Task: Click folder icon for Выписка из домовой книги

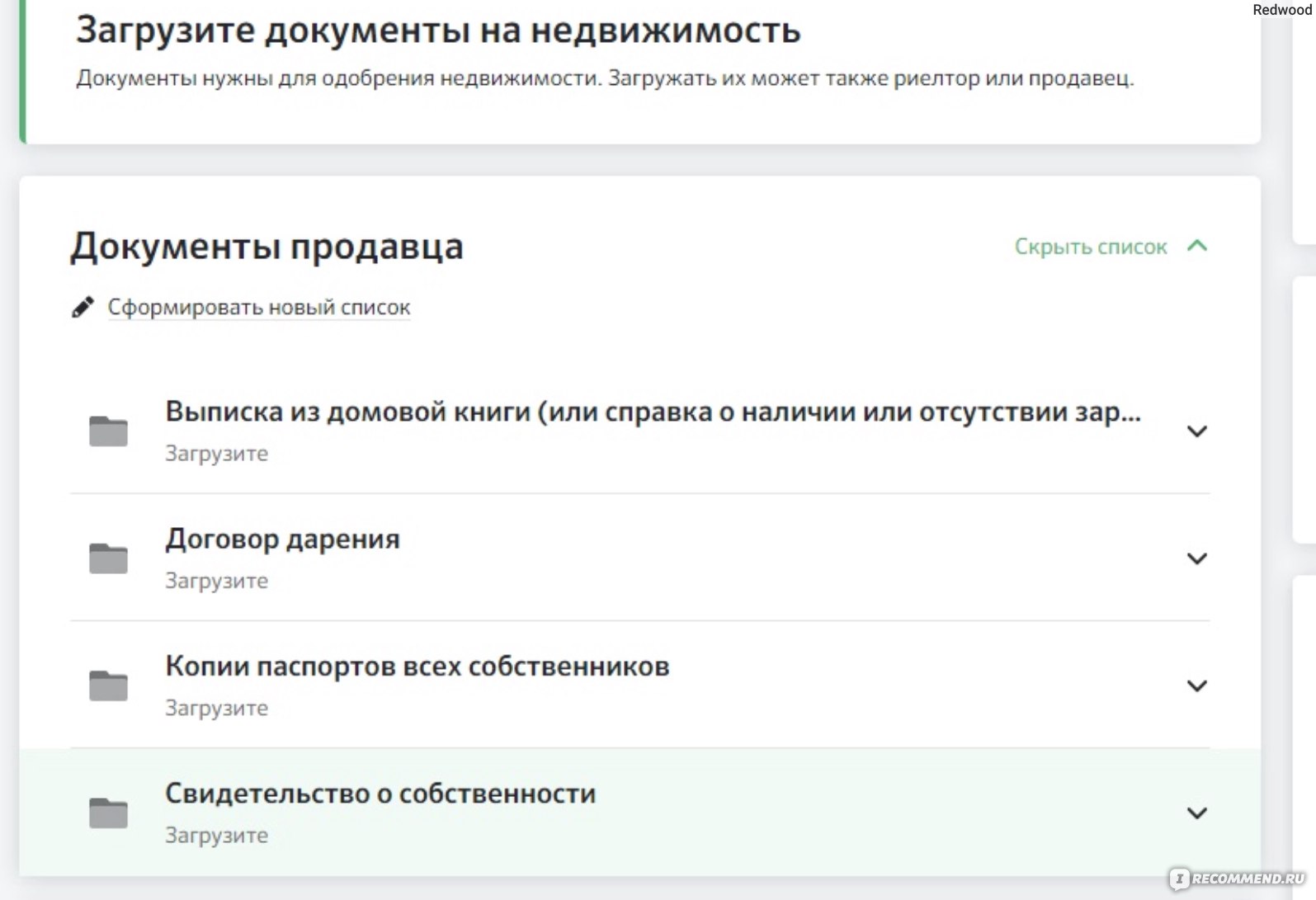Action: tap(108, 431)
